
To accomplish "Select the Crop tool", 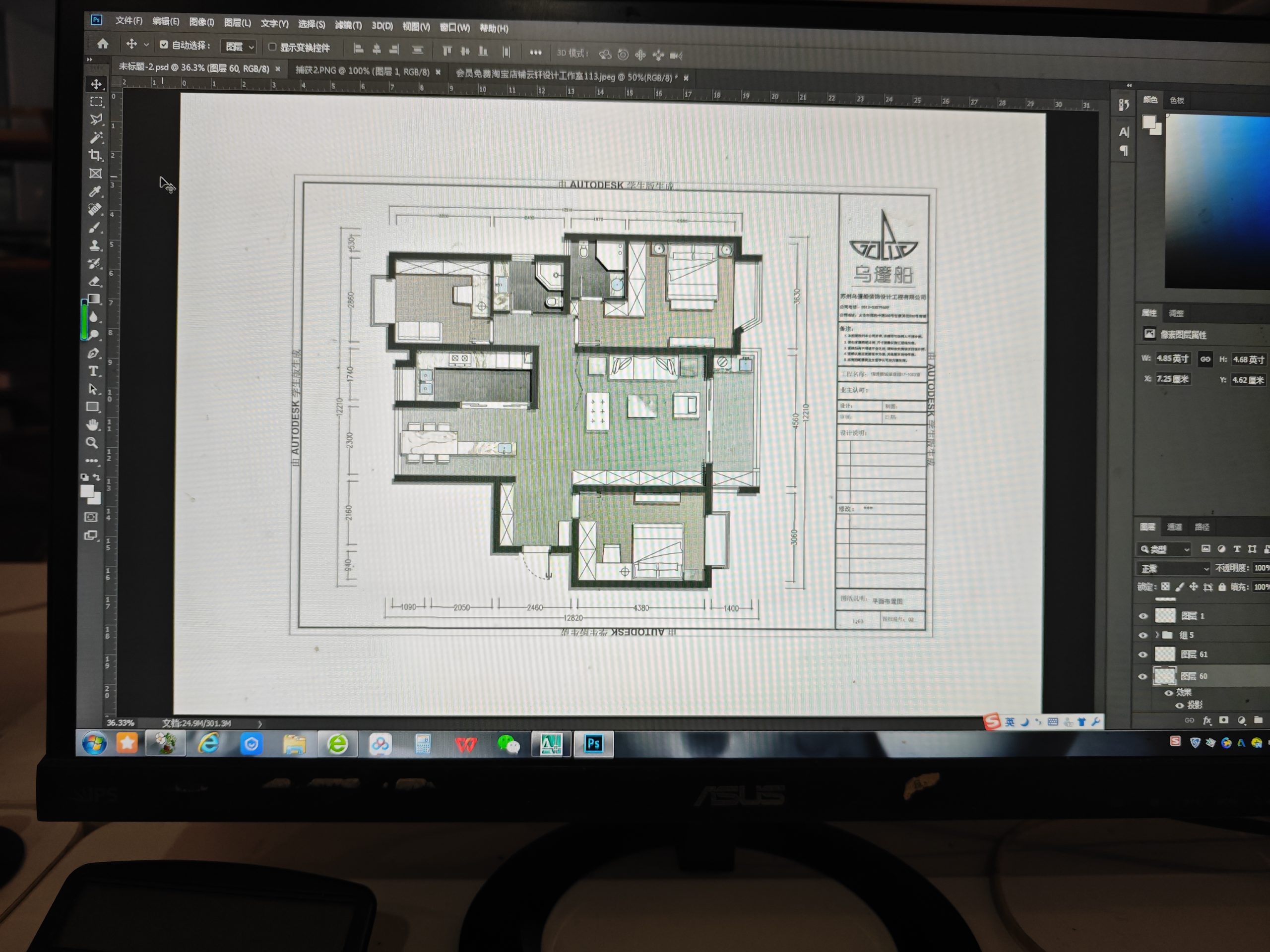I will 95,155.
